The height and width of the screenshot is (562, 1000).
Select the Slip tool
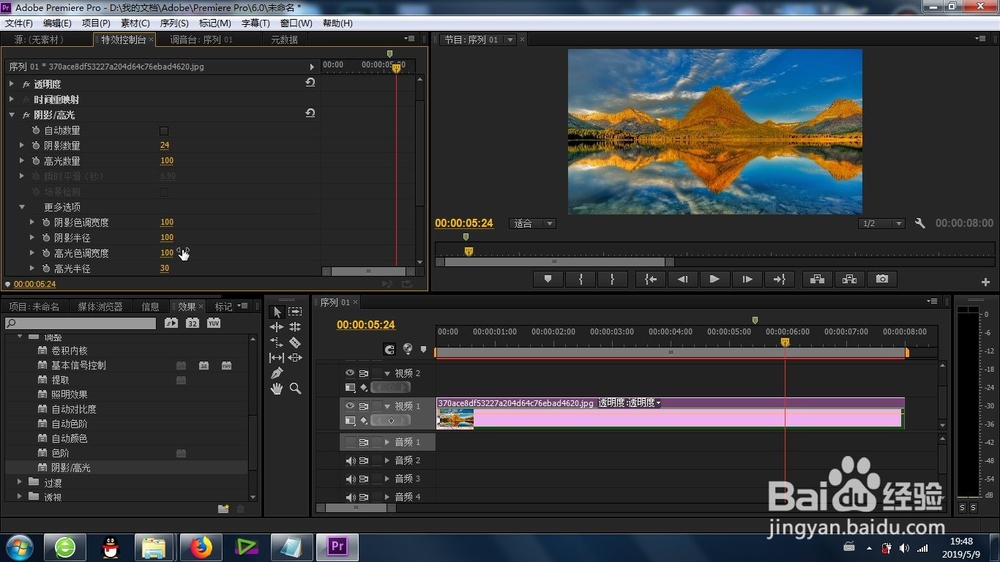(276, 358)
